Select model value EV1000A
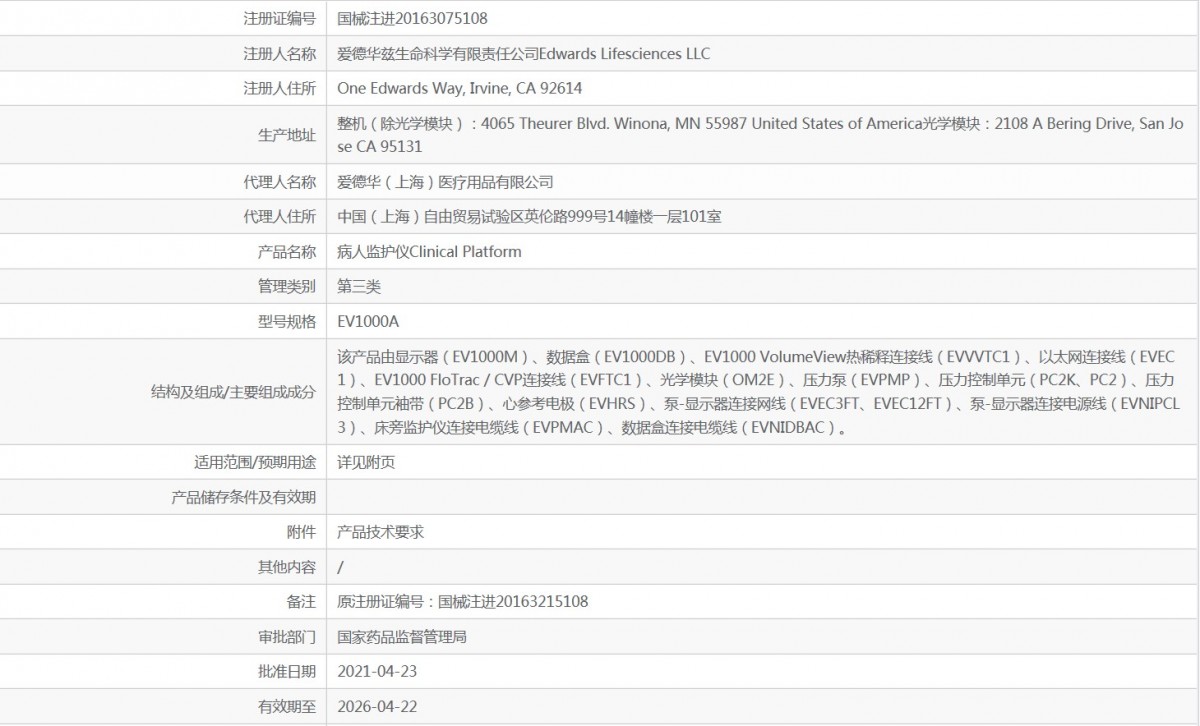Screen dimensions: 1200x726 coord(368,321)
